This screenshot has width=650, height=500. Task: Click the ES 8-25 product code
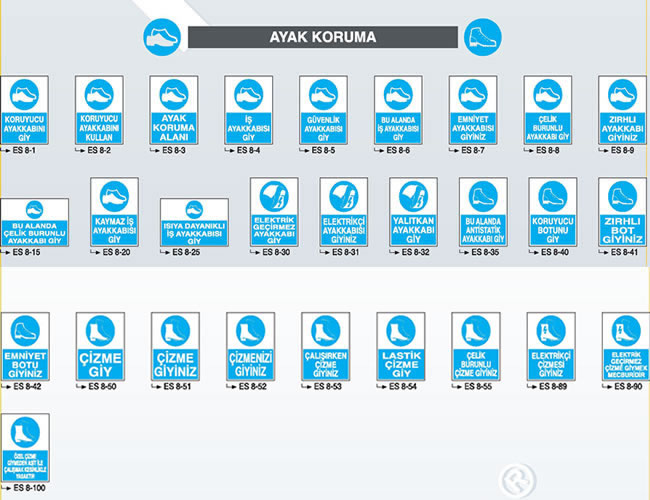click(x=186, y=252)
